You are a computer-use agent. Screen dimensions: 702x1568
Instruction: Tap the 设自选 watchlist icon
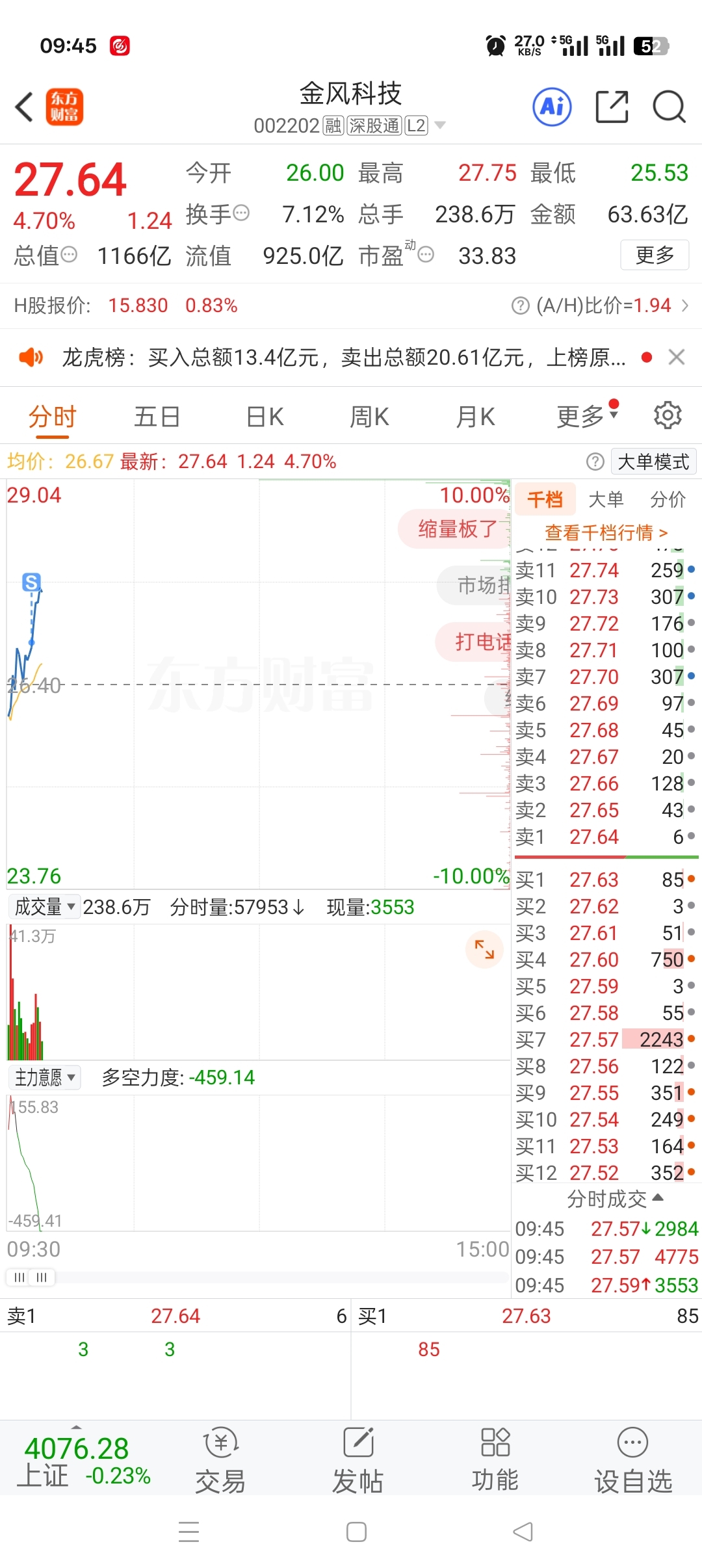[633, 1459]
